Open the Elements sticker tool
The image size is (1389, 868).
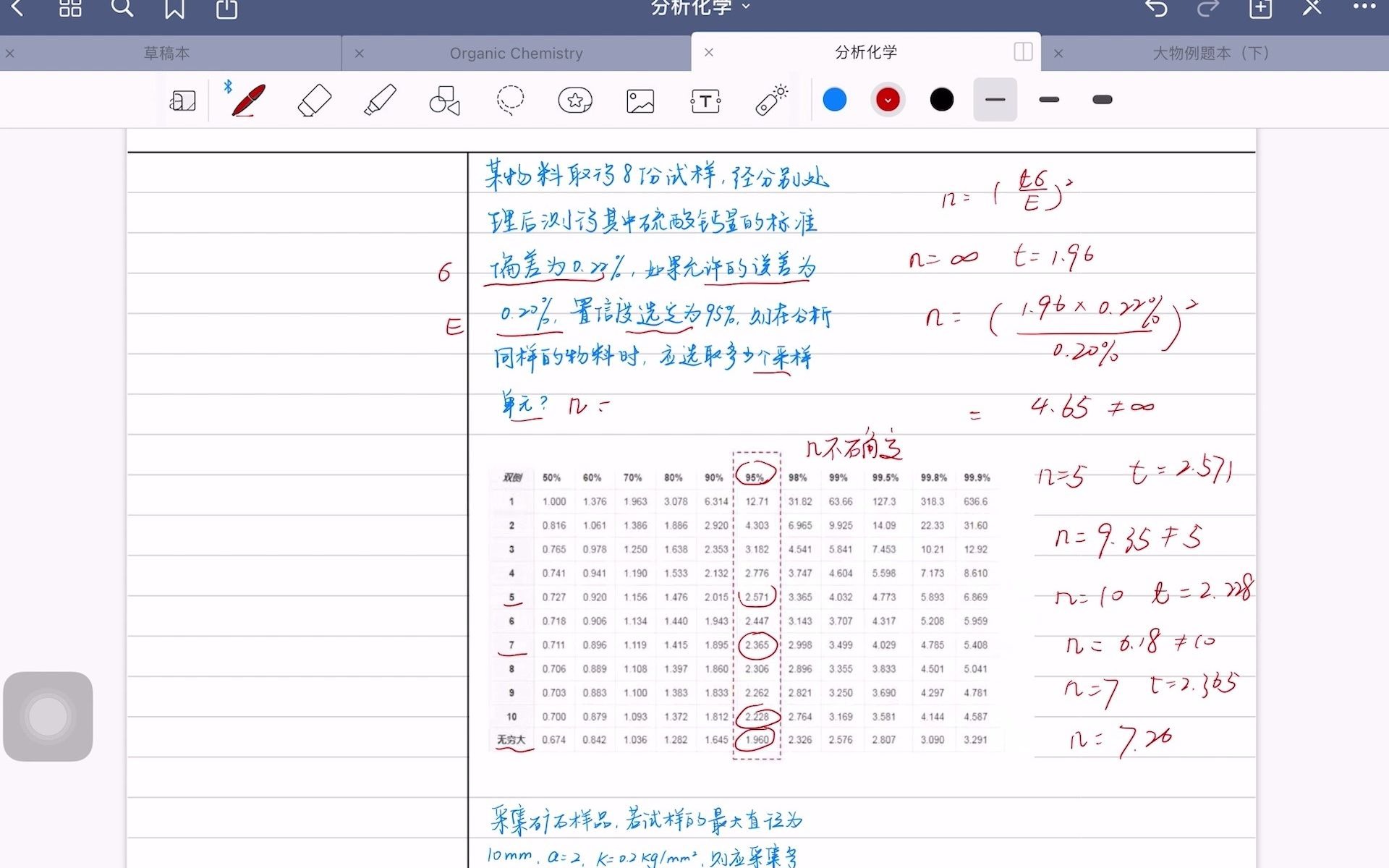[x=575, y=101]
